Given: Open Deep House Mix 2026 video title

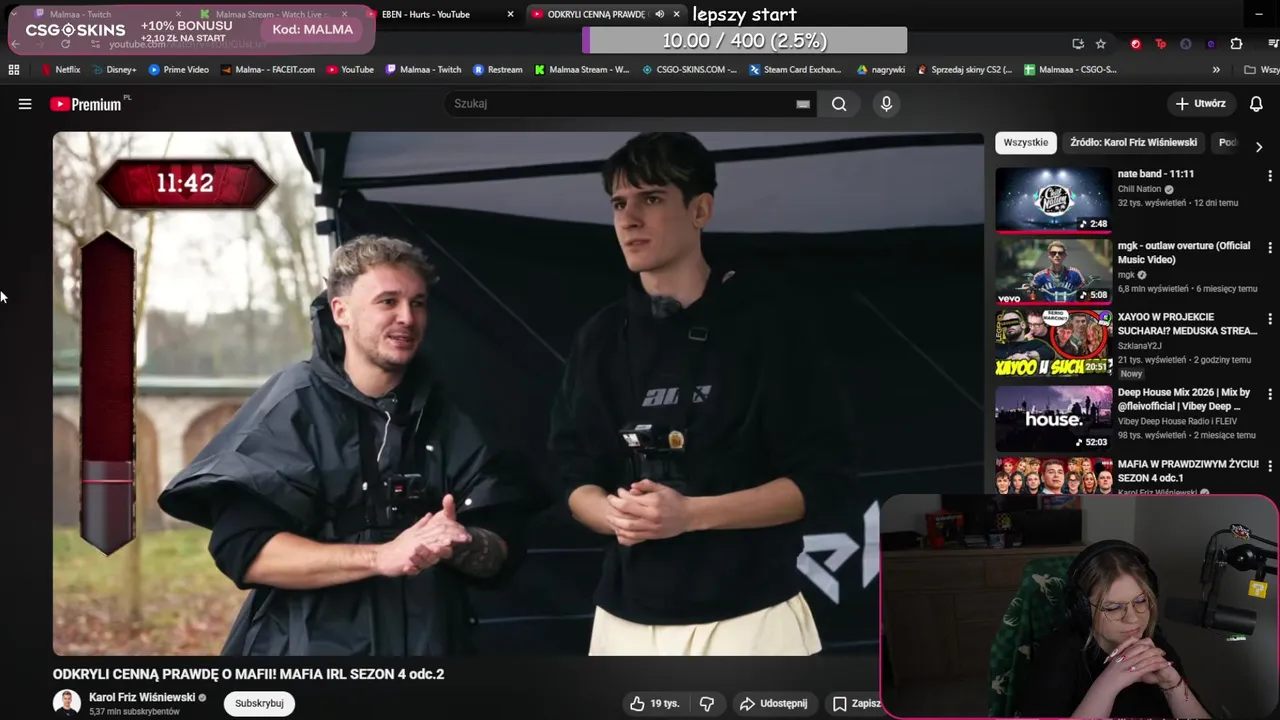Looking at the screenshot, I should coord(1184,400).
